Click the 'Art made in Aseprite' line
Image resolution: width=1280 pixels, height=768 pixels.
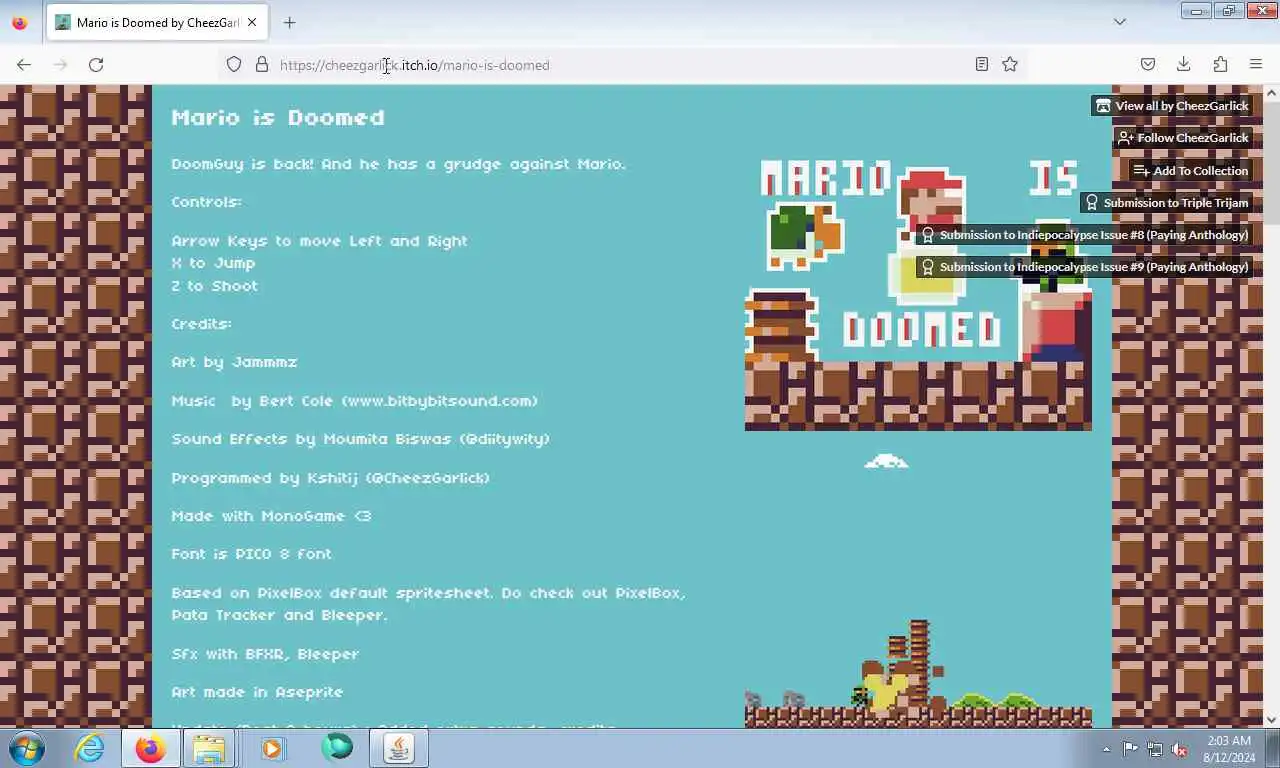pyautogui.click(x=257, y=692)
